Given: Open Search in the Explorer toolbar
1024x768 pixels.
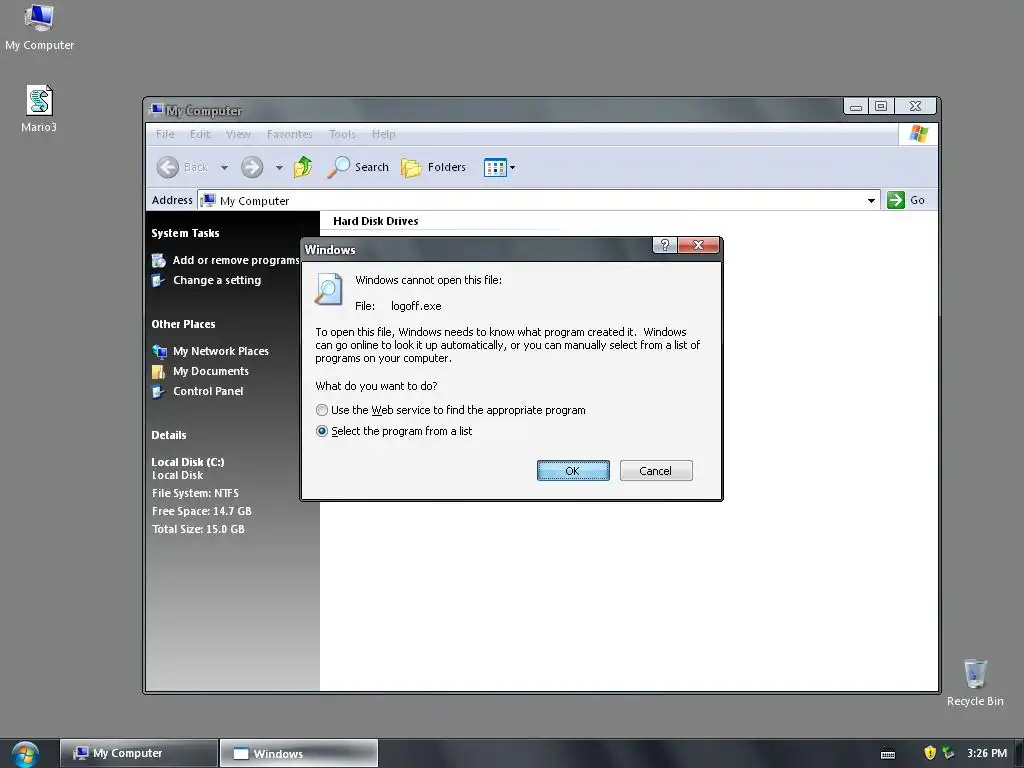Looking at the screenshot, I should click(x=358, y=167).
